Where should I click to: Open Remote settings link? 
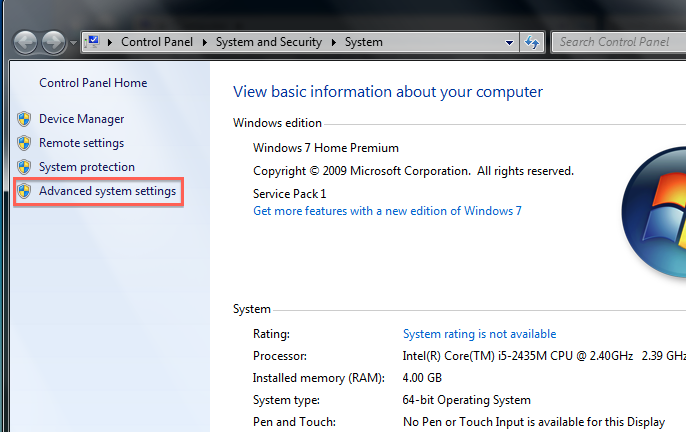coord(81,143)
